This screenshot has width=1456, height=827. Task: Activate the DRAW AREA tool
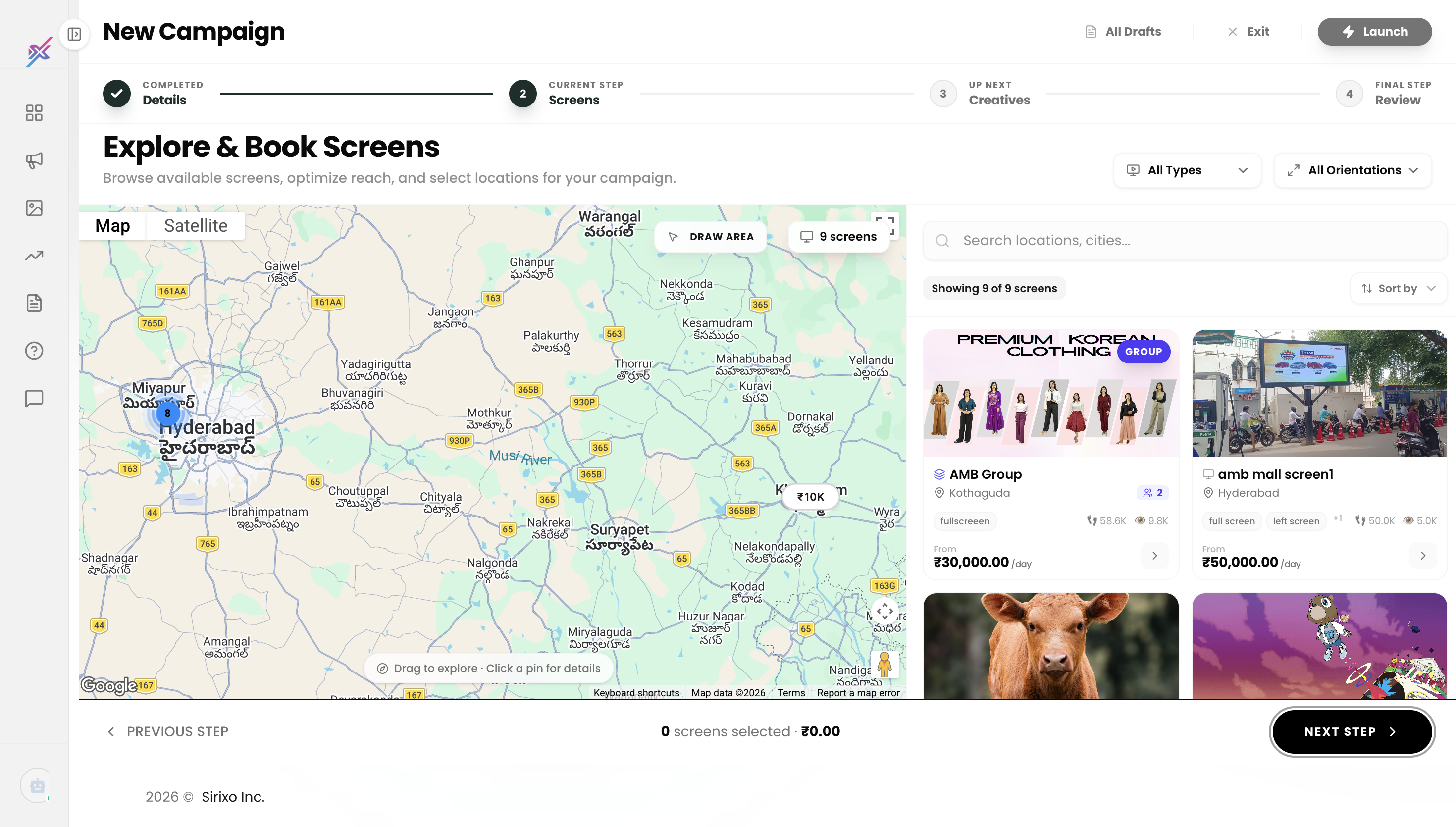(711, 237)
